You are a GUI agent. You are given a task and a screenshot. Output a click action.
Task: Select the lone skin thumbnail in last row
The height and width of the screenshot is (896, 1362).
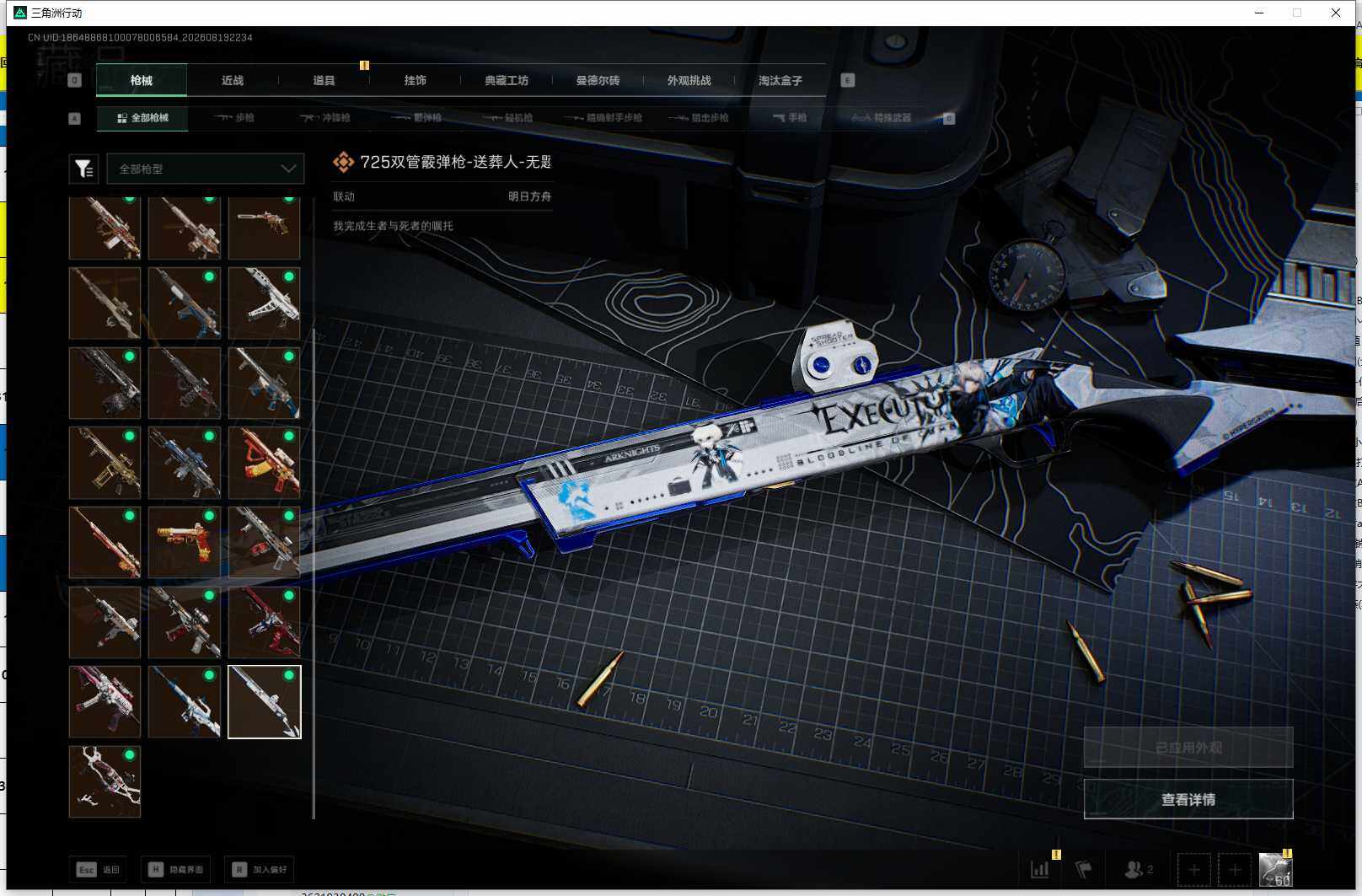(x=105, y=781)
